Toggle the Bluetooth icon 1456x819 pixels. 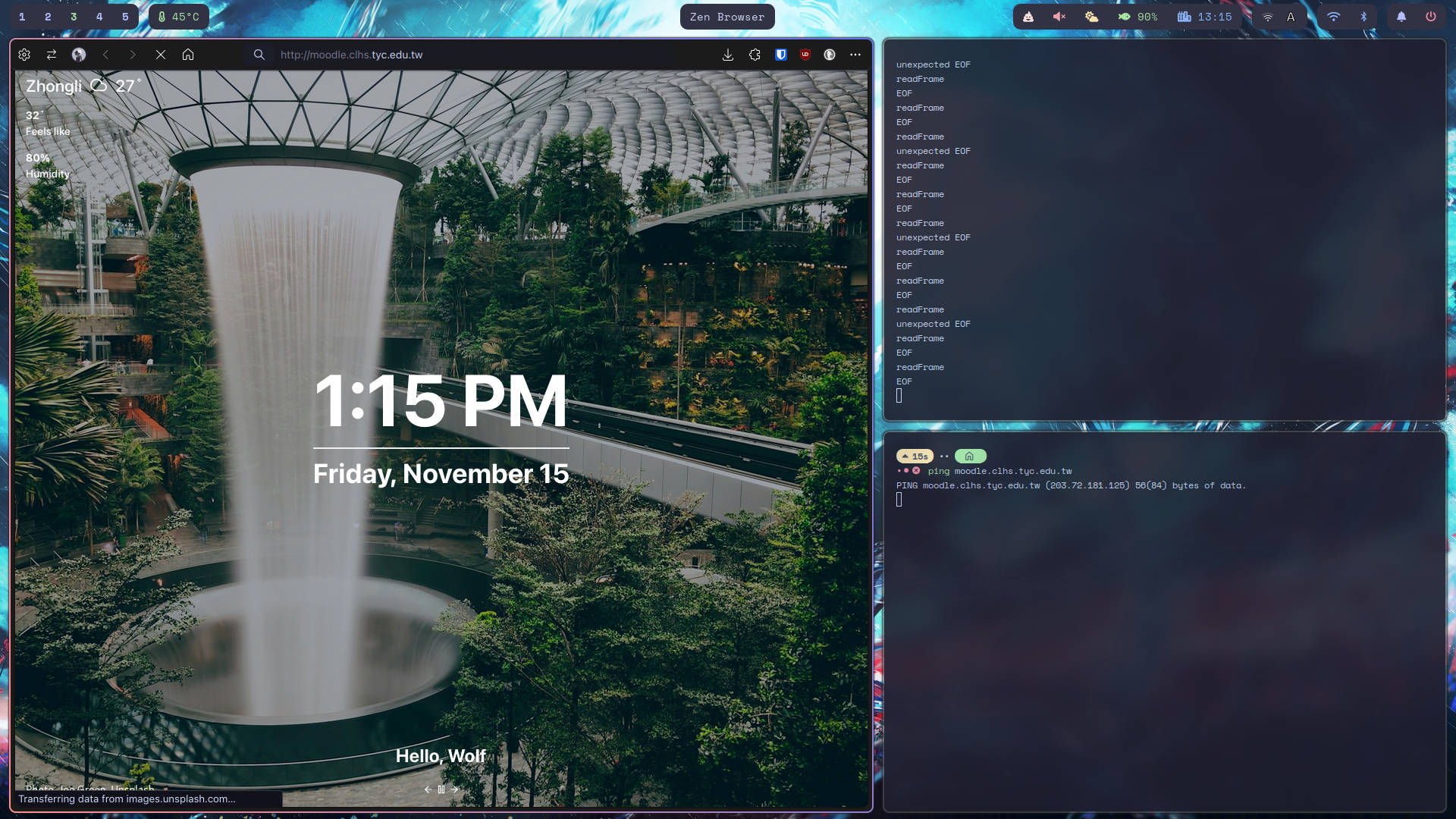point(1363,17)
